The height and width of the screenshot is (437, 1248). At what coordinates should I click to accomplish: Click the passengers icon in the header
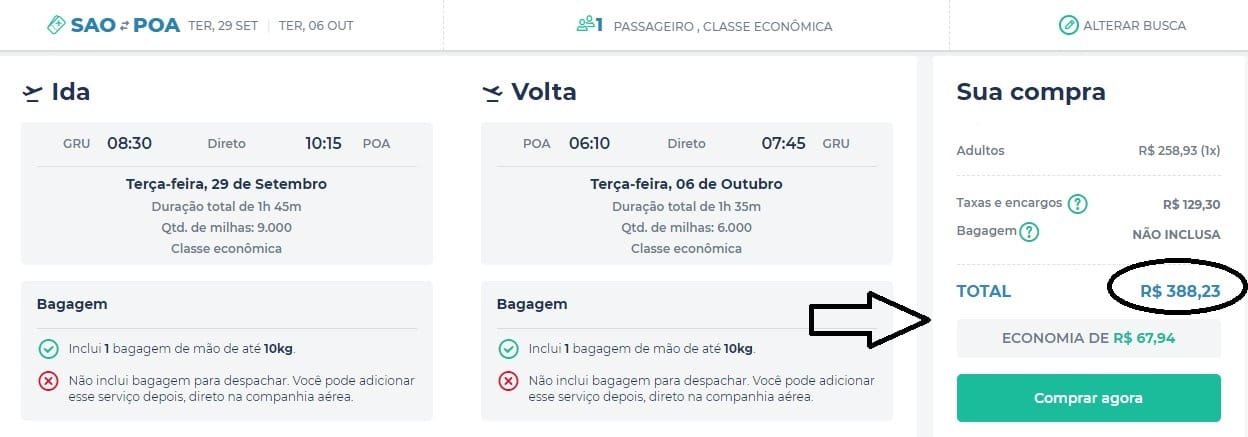(588, 24)
